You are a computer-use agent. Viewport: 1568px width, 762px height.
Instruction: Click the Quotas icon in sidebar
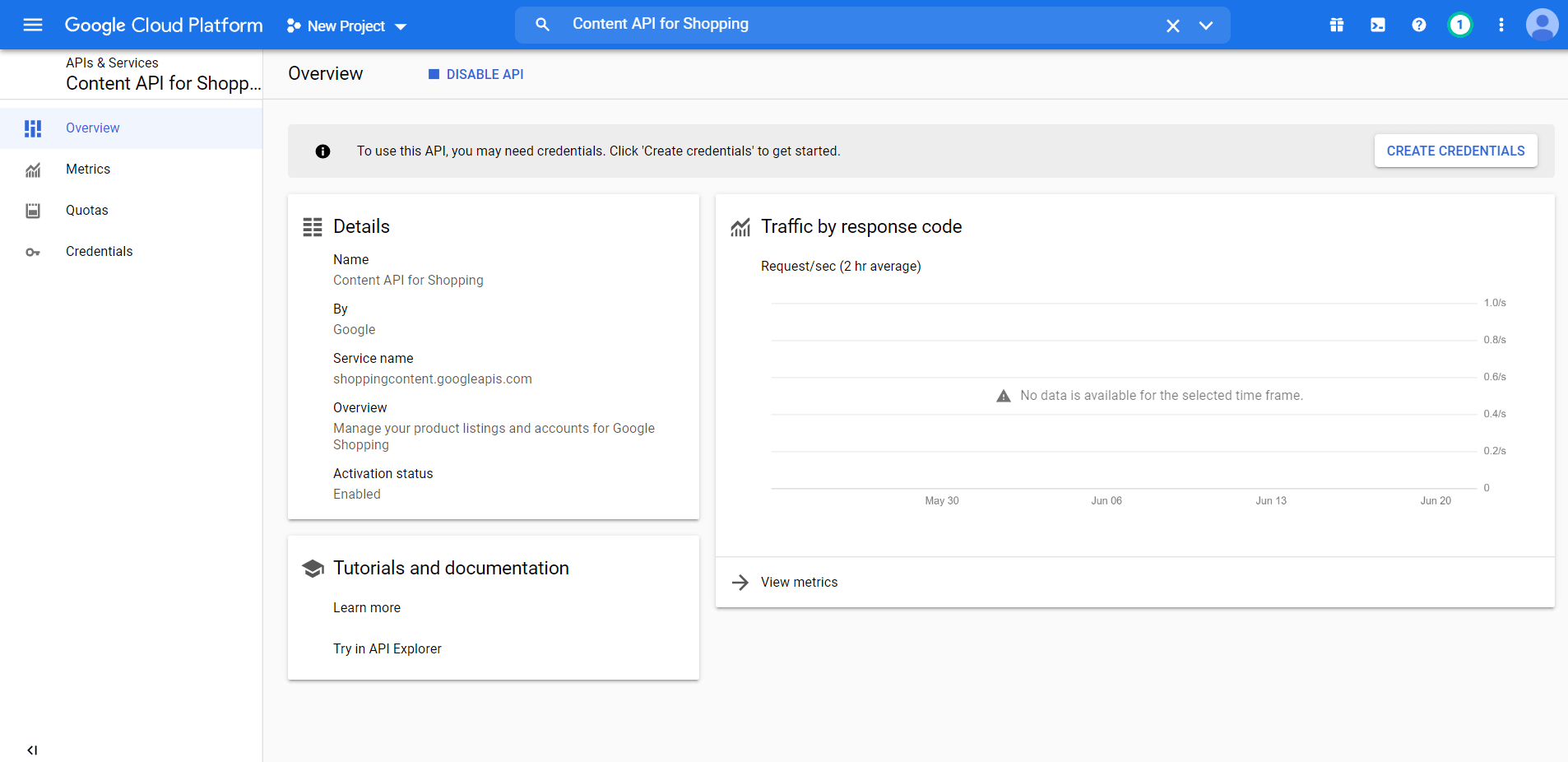coord(33,211)
